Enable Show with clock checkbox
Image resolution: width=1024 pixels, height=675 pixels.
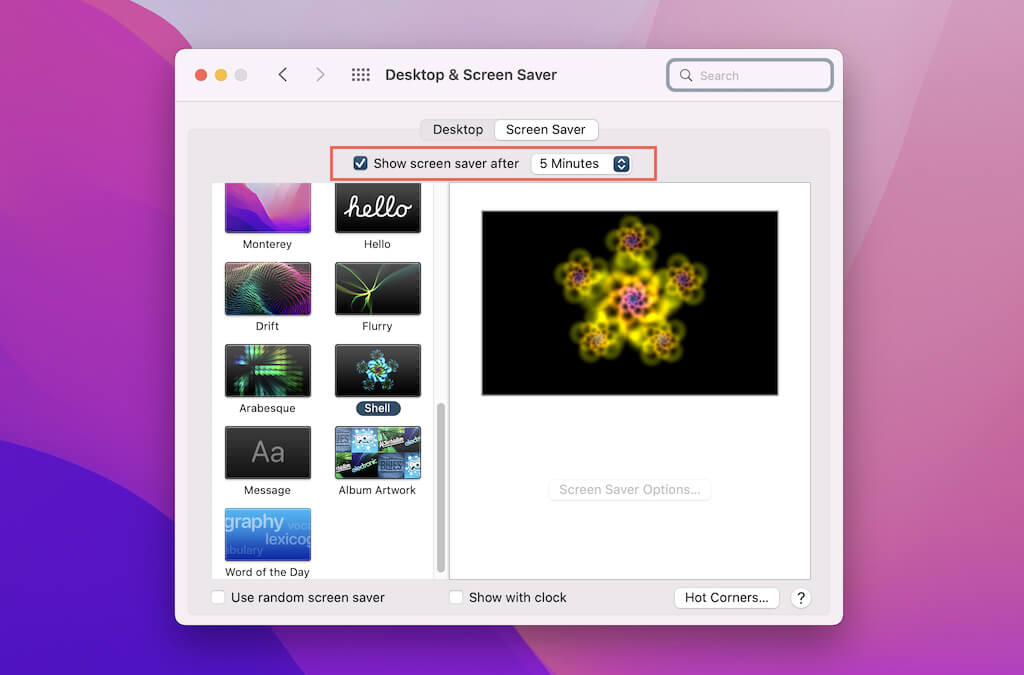(x=456, y=597)
